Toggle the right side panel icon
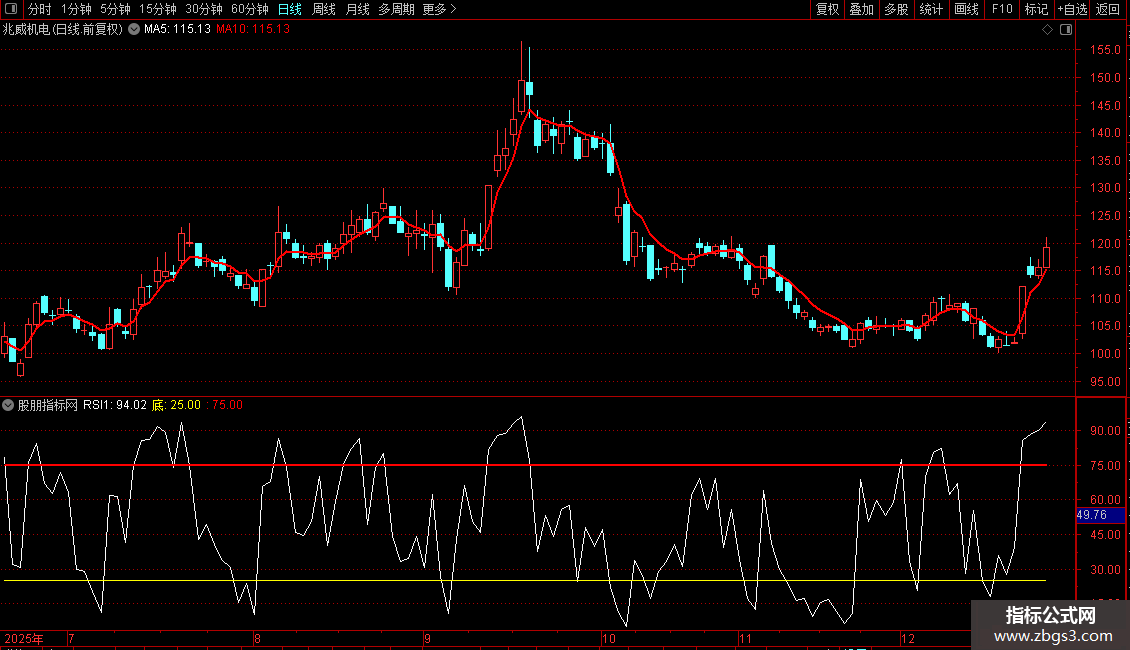1130x650 pixels. tap(1066, 30)
